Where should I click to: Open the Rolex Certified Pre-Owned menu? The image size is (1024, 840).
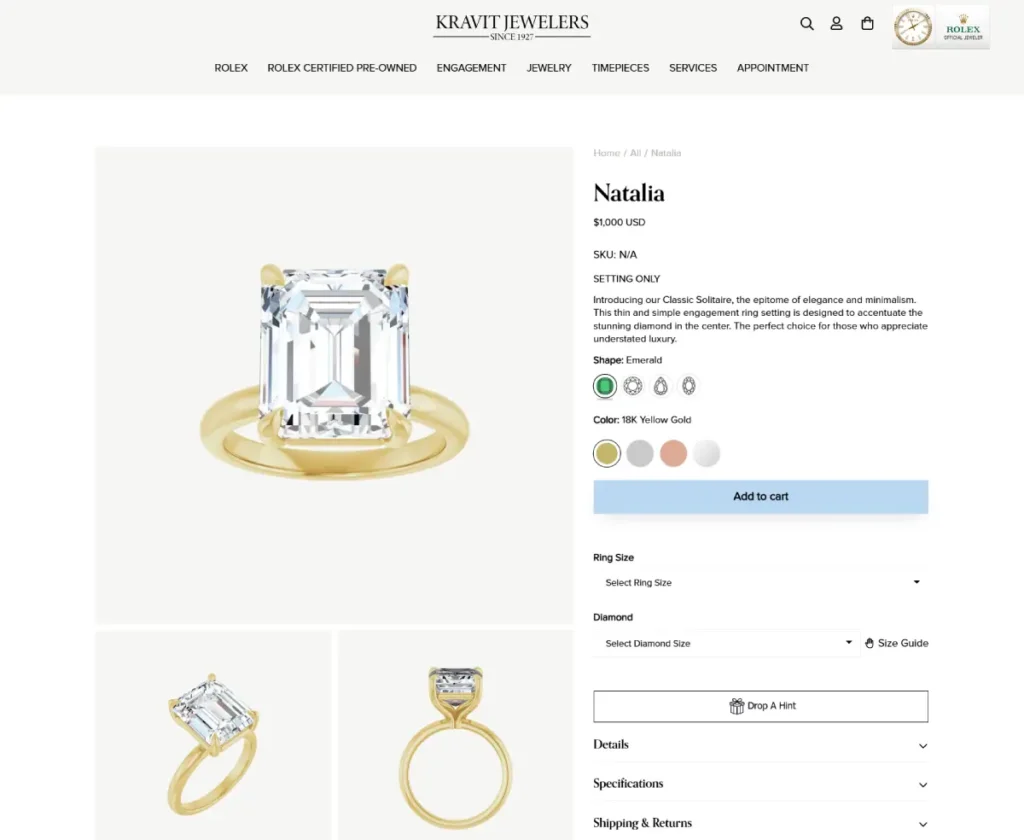point(342,68)
